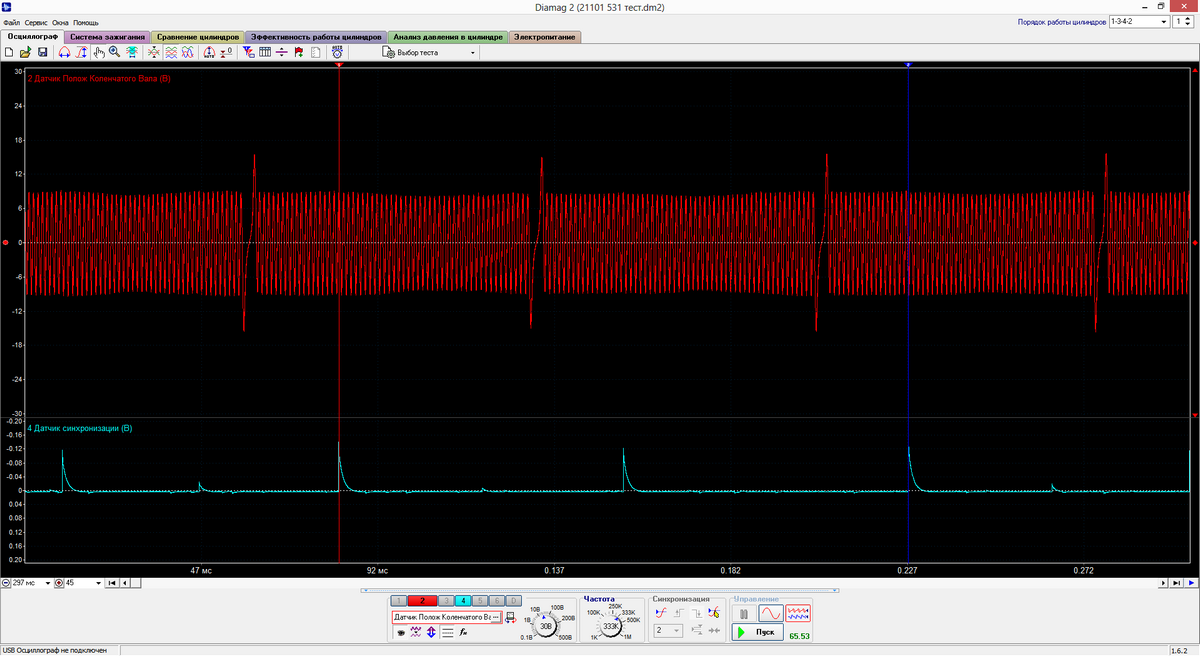Click the coffee cup icon in channel panel
The height and width of the screenshot is (656, 1200).
coord(402,633)
